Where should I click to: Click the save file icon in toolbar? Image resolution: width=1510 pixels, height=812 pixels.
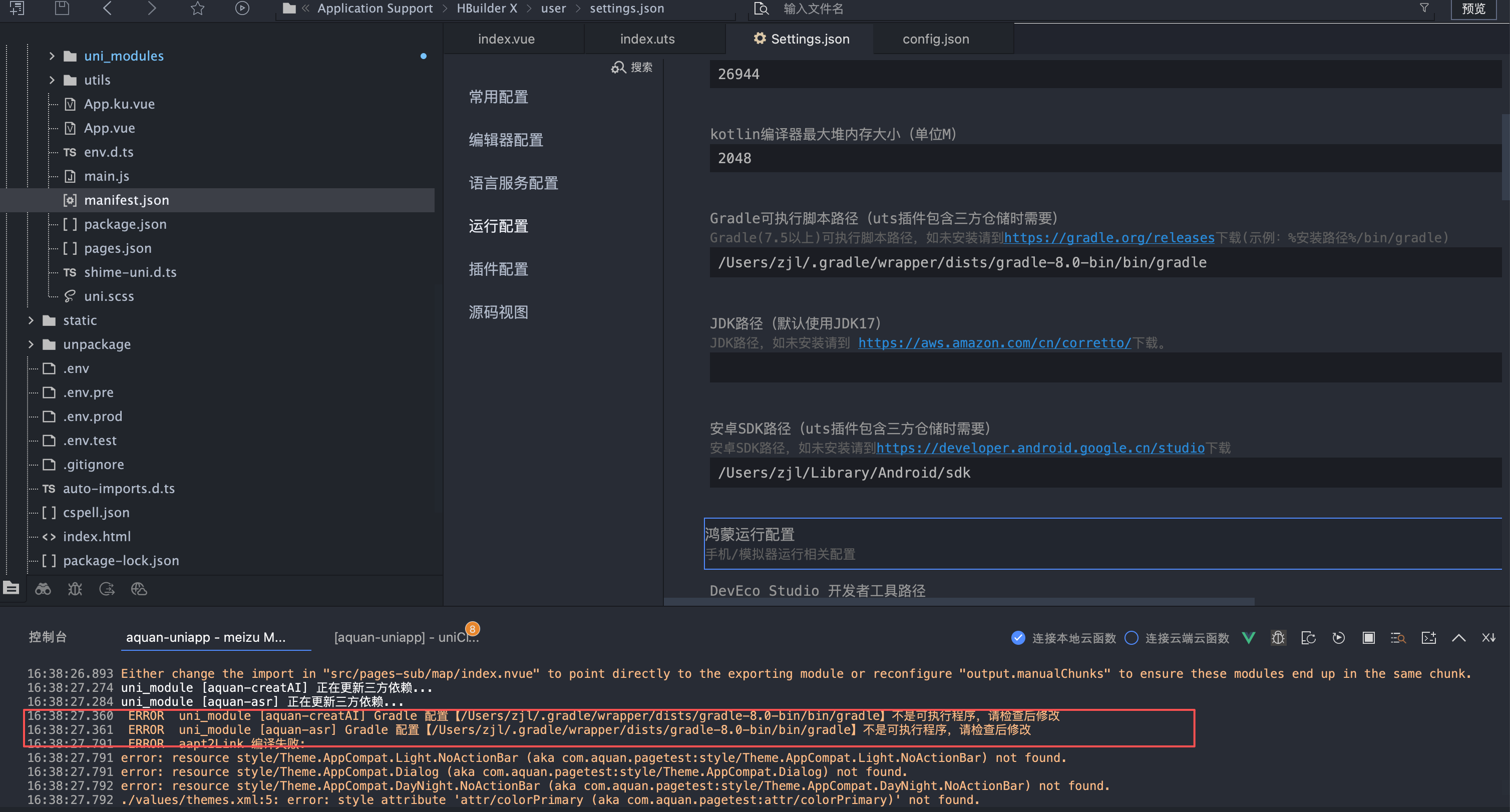tap(62, 8)
